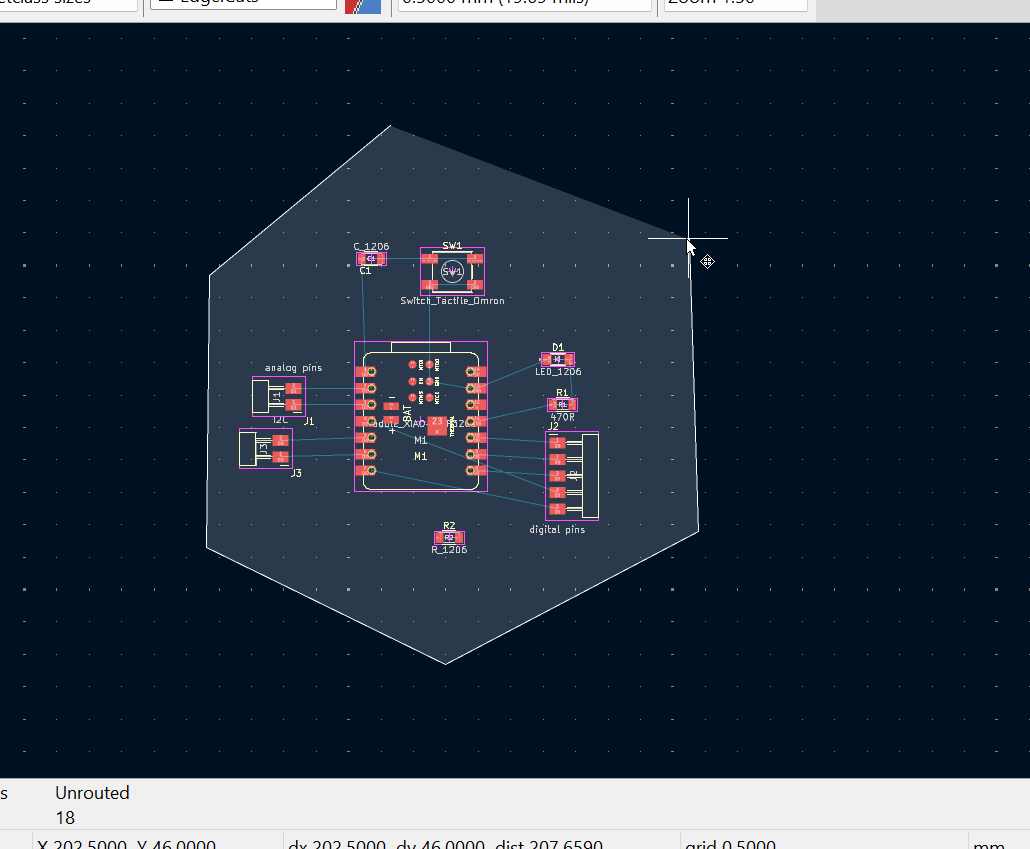The width and height of the screenshot is (1030, 849).
Task: Click the 'C_1206' value text
Action: point(371,246)
